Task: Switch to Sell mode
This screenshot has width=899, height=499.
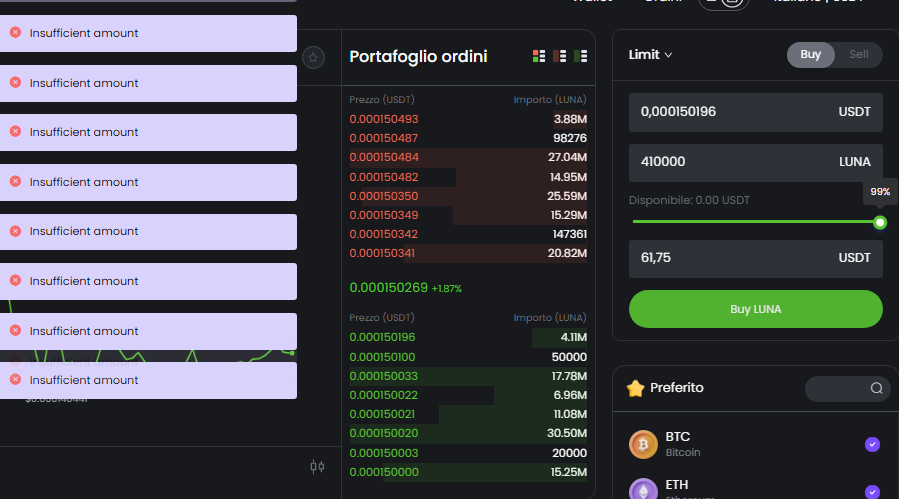Action: [858, 54]
